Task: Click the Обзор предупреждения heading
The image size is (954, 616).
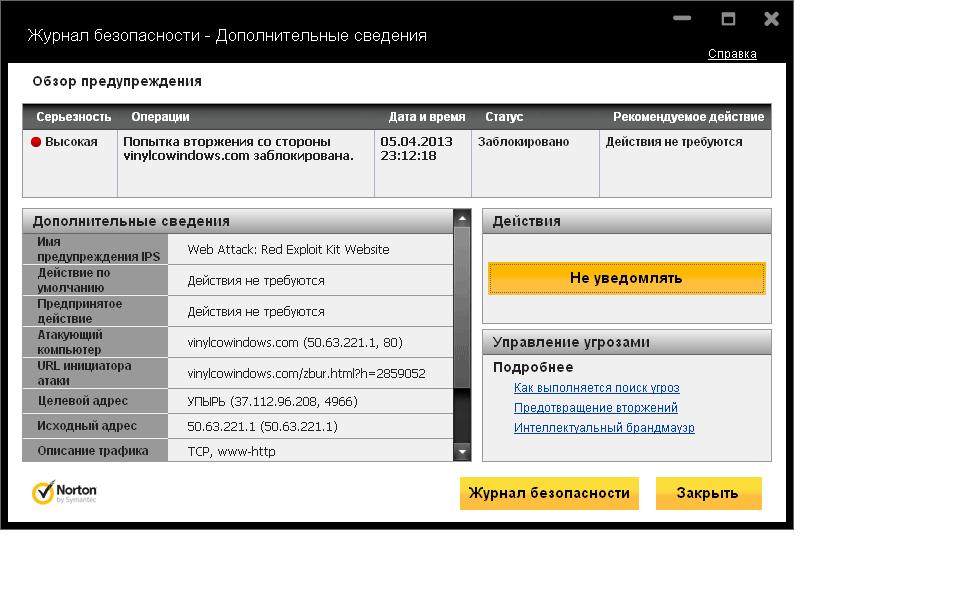Action: pyautogui.click(x=117, y=82)
